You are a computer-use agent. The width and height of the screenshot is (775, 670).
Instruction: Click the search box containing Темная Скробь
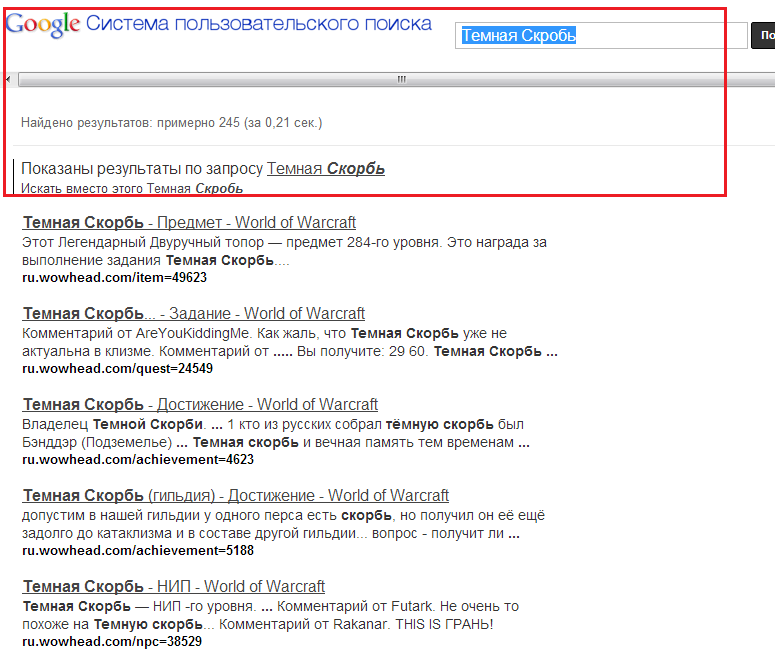pos(601,36)
